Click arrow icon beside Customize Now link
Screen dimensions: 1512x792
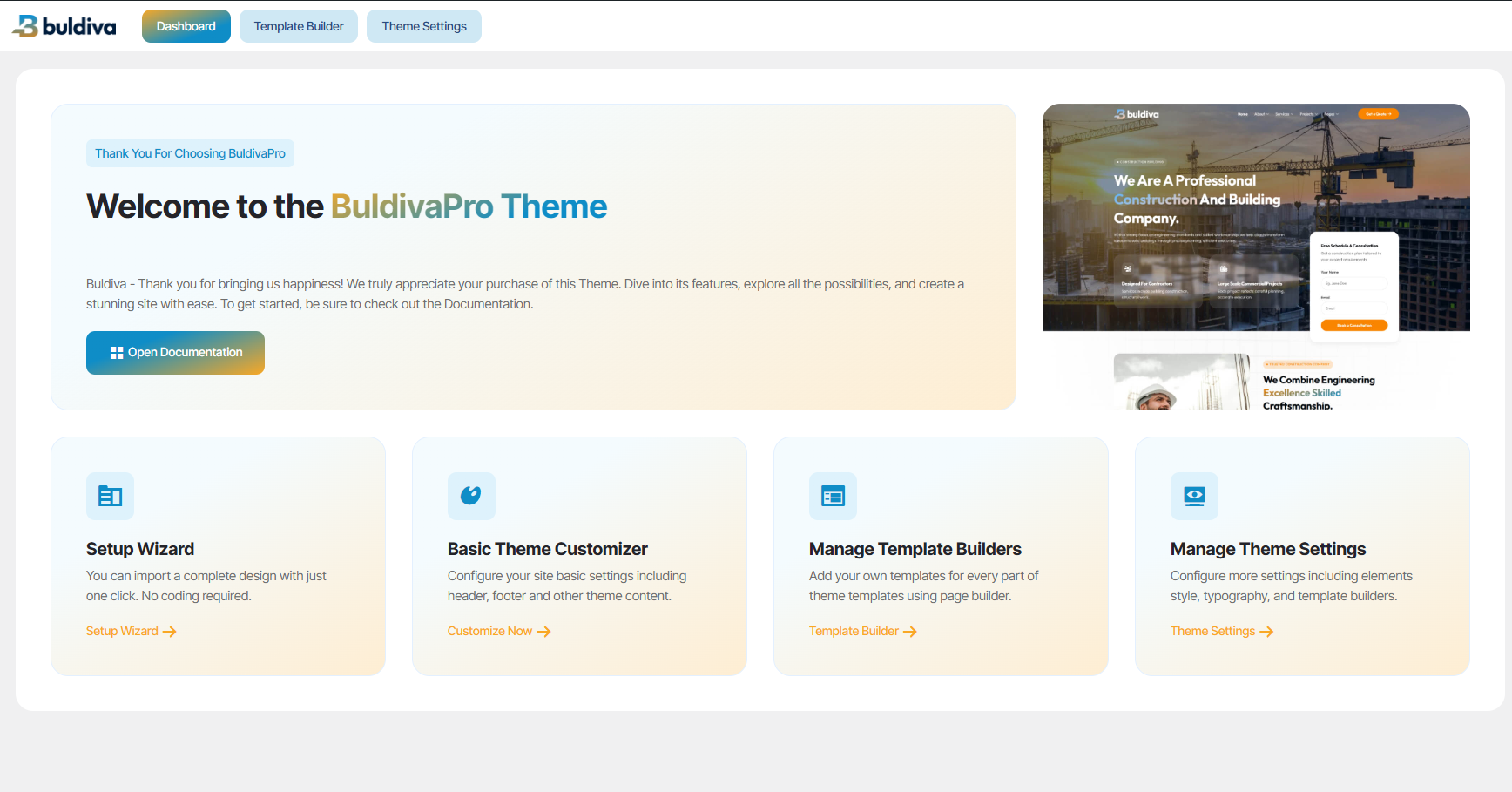[544, 632]
